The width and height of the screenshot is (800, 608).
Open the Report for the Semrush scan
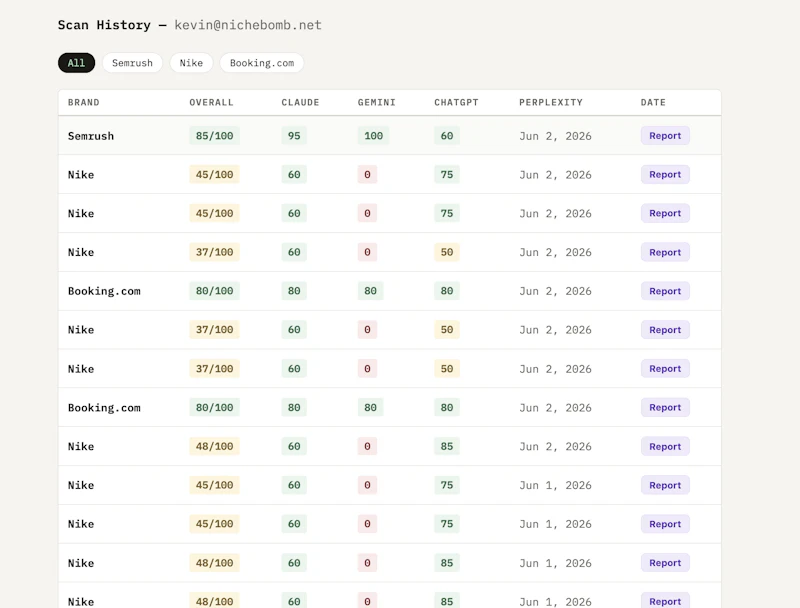[x=665, y=136]
